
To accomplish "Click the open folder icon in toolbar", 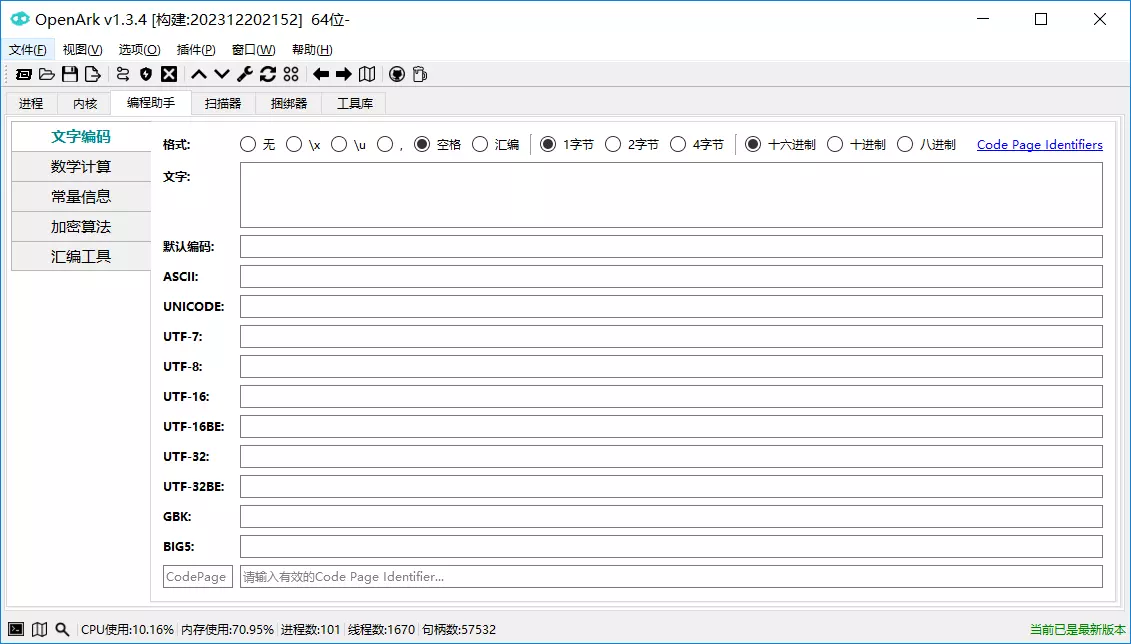I will pos(47,74).
